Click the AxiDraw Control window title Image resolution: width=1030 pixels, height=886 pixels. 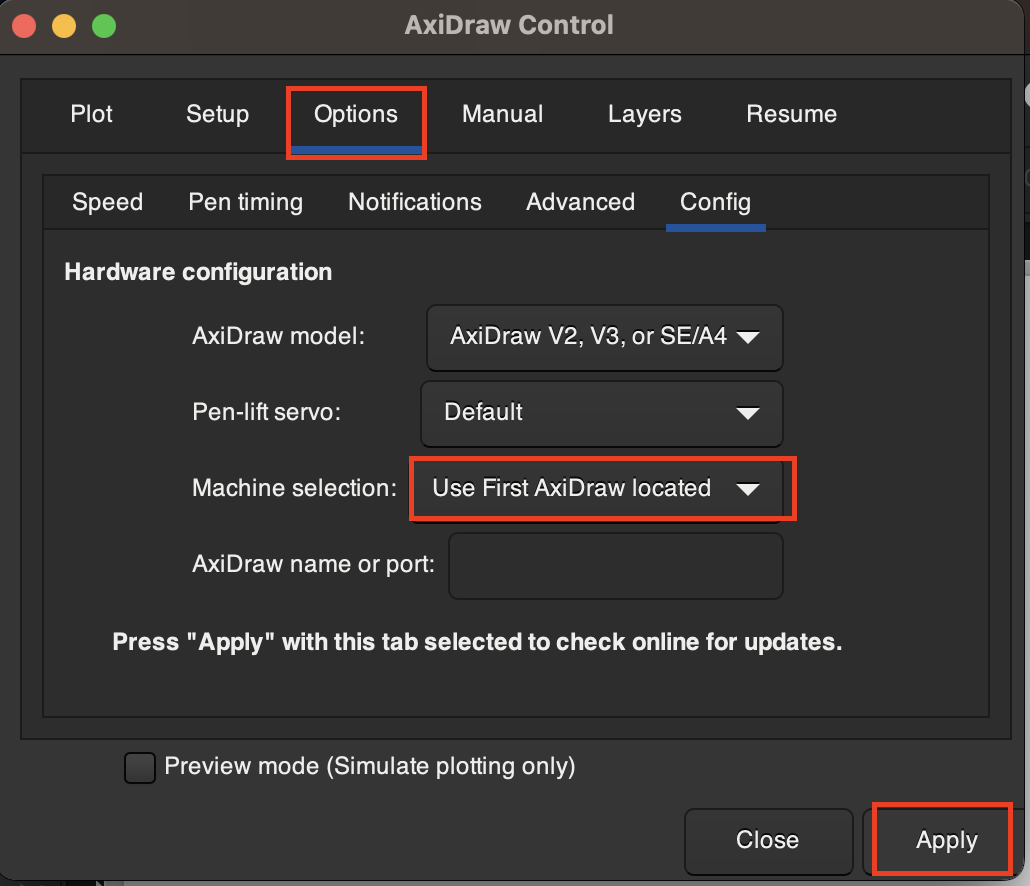click(509, 25)
